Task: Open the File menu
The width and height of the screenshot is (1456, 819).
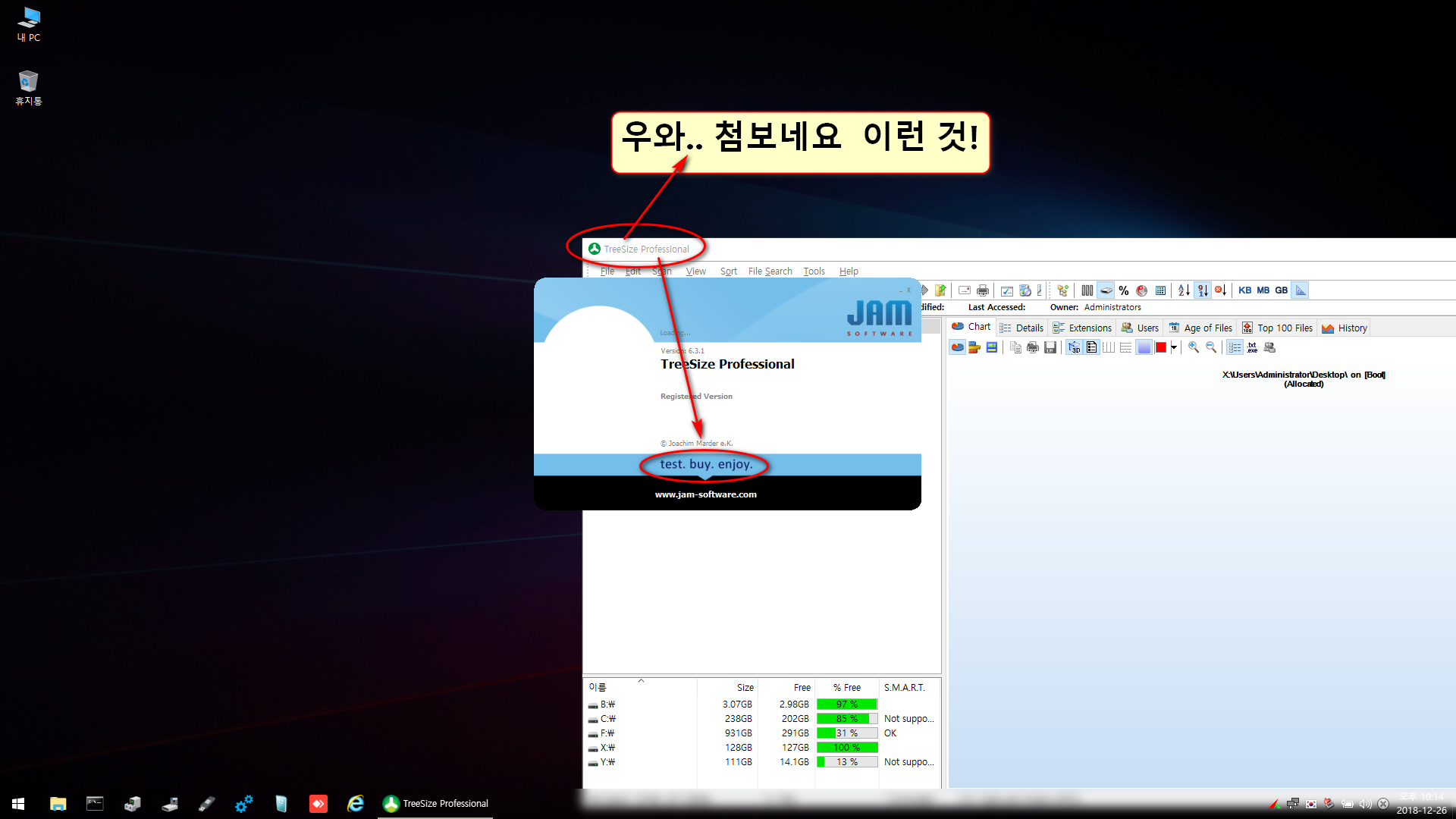Action: pos(607,271)
